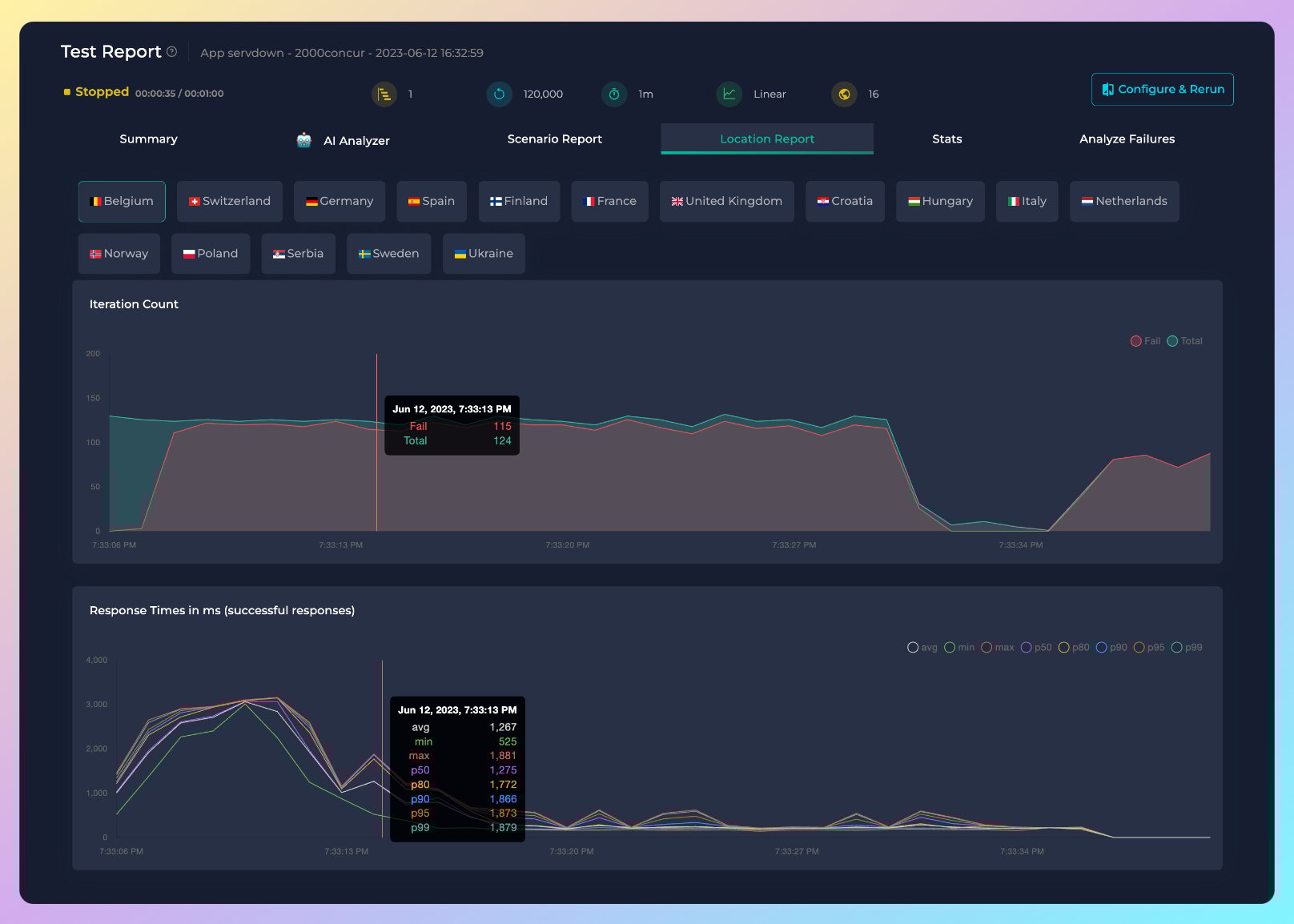This screenshot has width=1294, height=924.
Task: Select the Hungary location button
Action: point(940,201)
